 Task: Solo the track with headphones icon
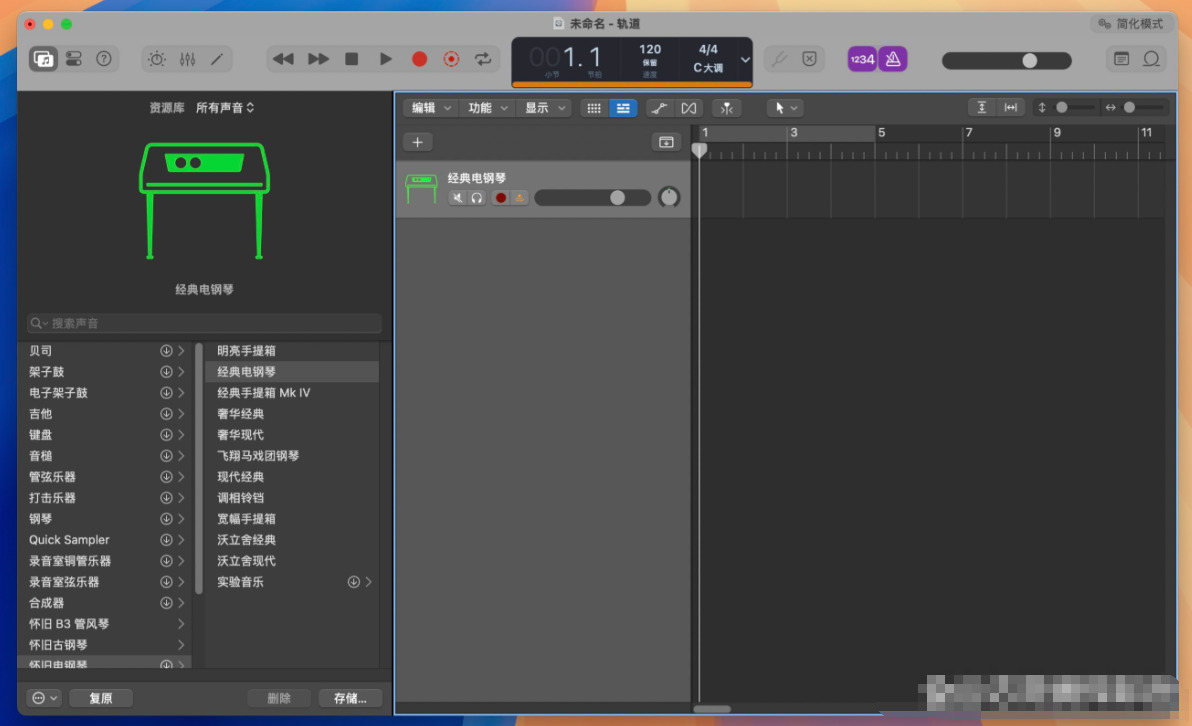pos(477,198)
